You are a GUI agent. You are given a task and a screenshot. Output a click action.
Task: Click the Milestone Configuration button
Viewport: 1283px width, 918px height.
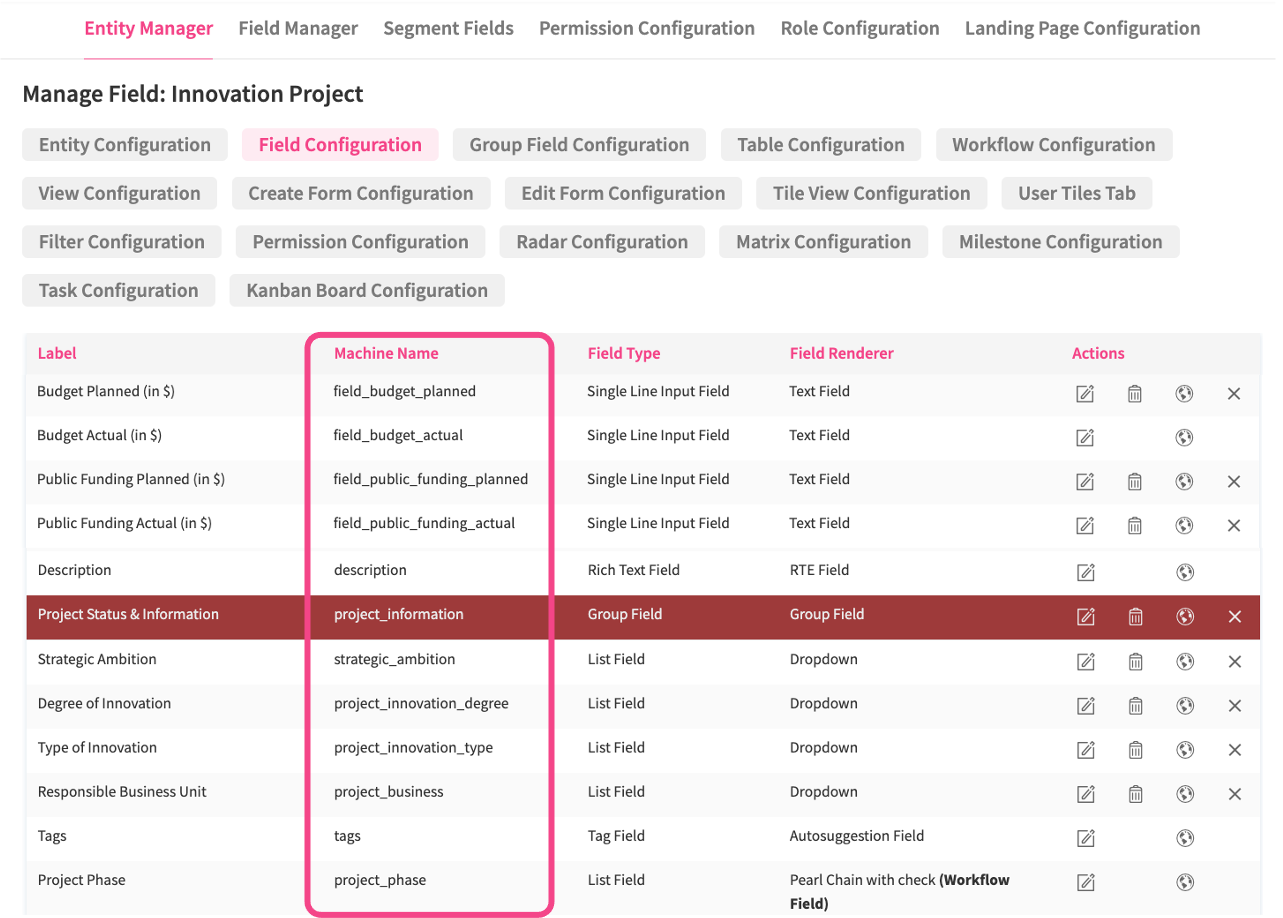[1060, 242]
